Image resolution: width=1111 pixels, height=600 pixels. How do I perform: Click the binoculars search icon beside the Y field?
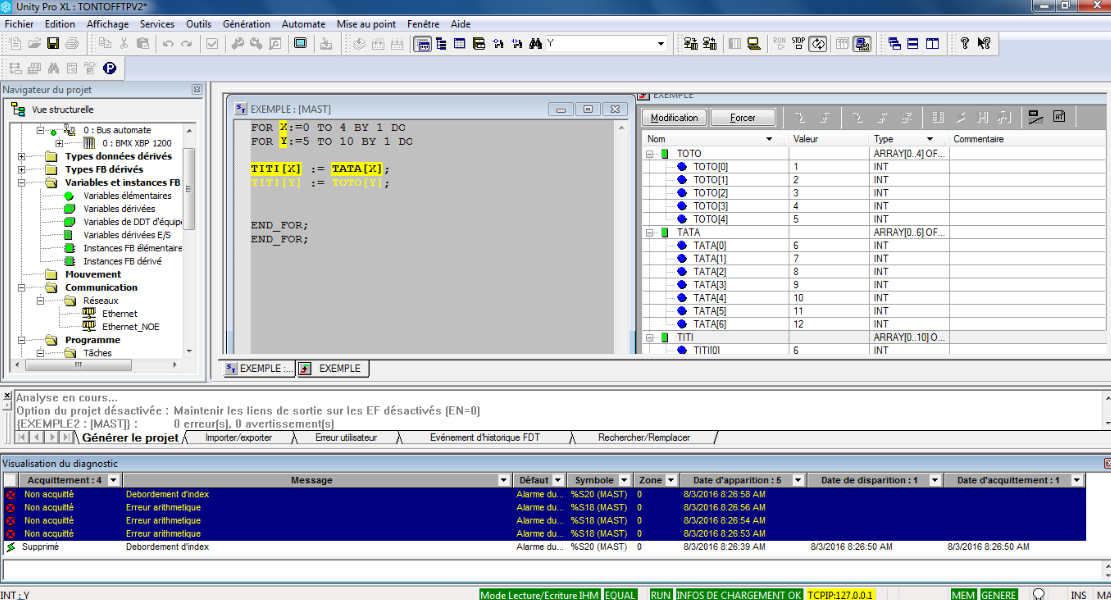point(535,44)
